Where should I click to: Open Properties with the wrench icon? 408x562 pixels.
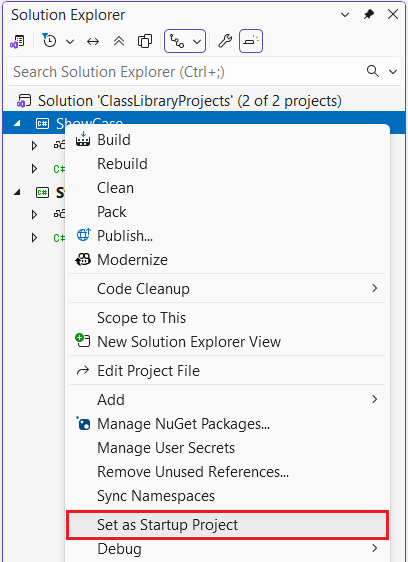point(226,41)
